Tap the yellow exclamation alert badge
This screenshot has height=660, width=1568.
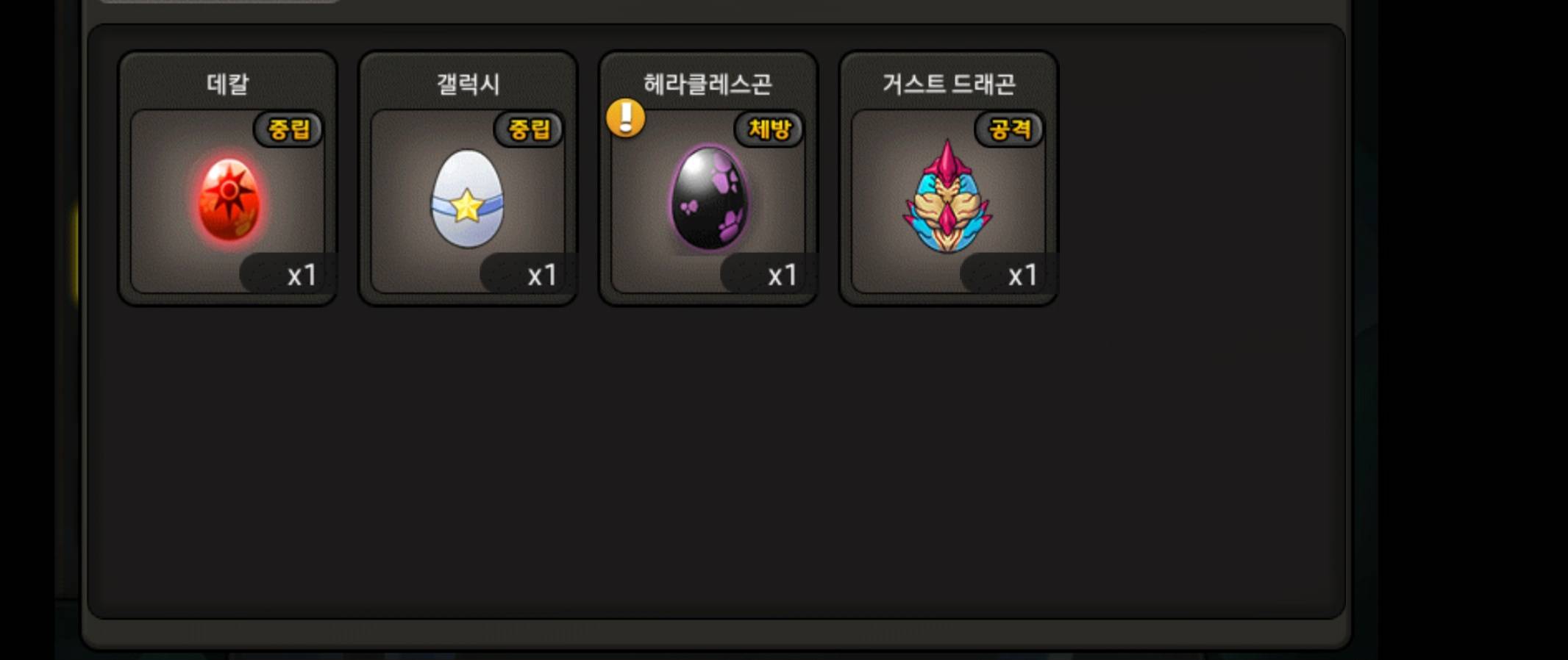pyautogui.click(x=626, y=118)
